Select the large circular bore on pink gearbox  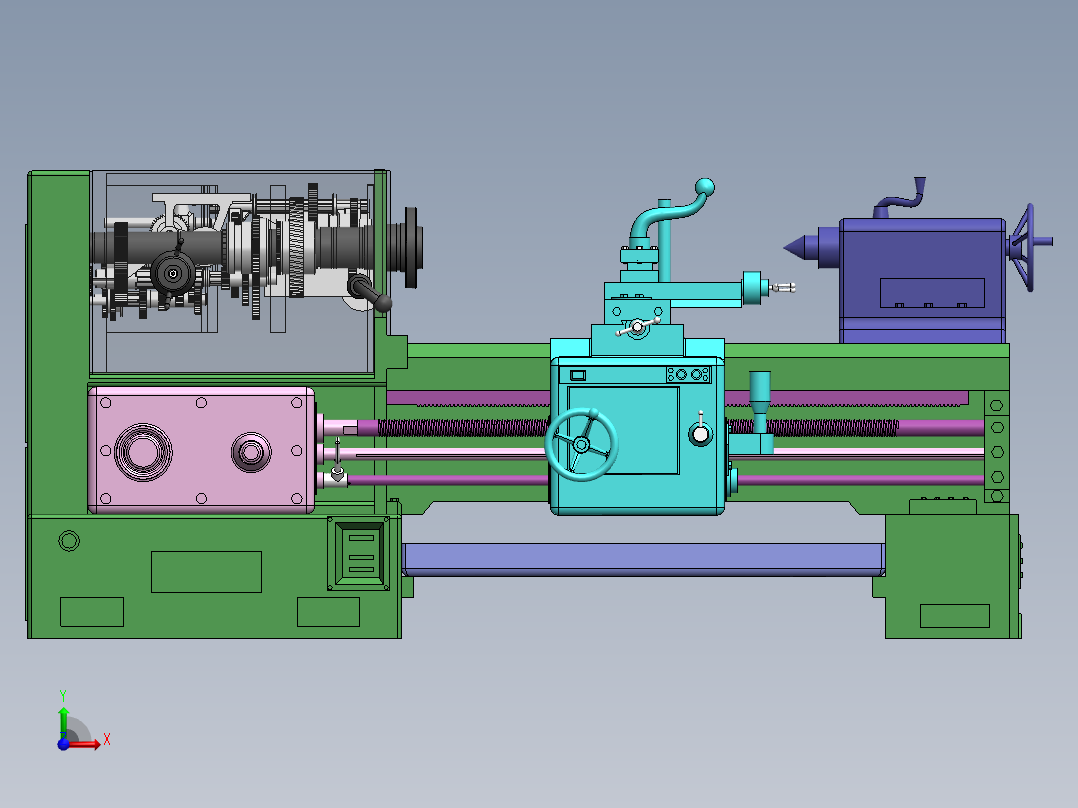click(143, 452)
